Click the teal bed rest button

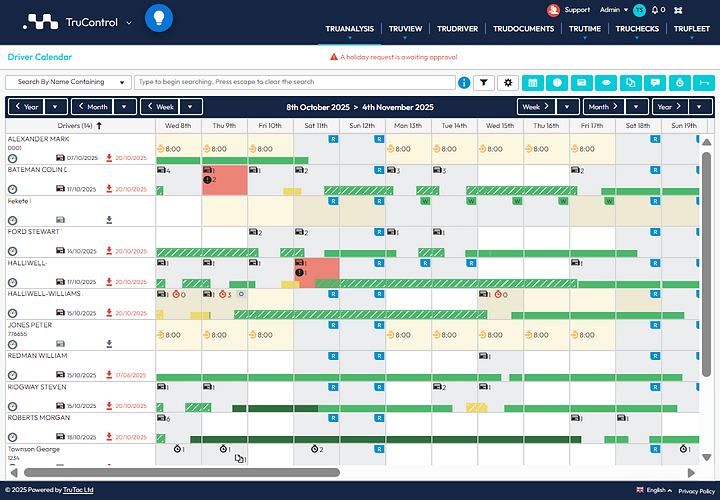[704, 83]
